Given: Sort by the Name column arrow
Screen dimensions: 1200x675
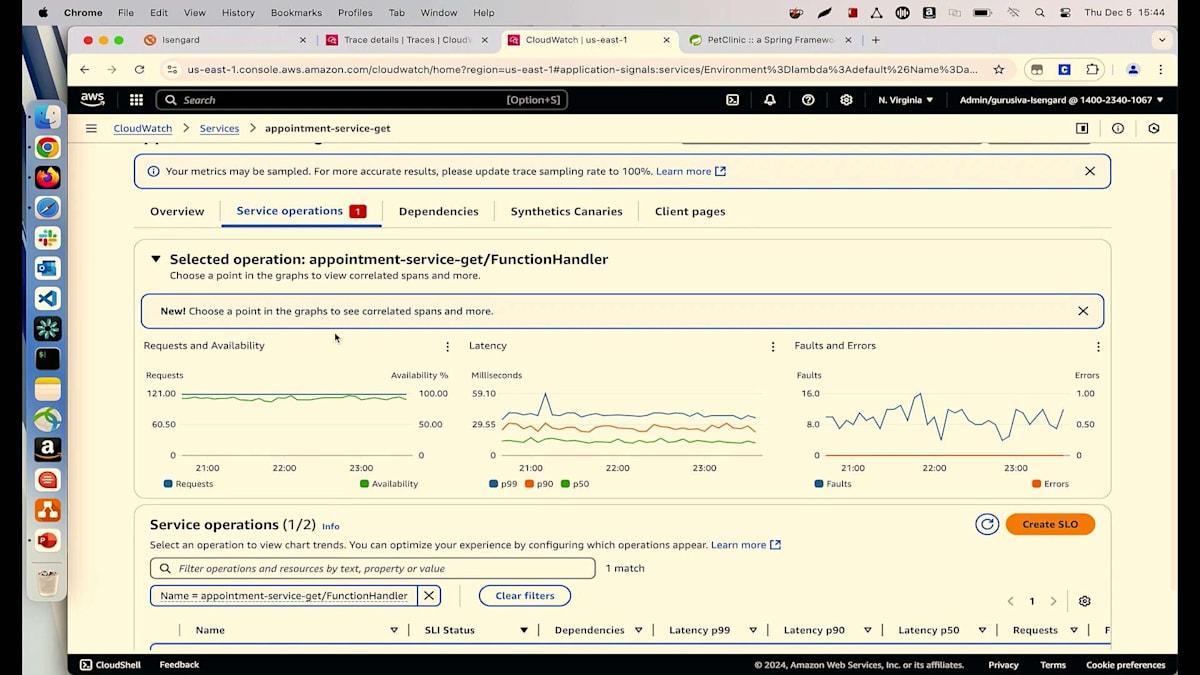Looking at the screenshot, I should pyautogui.click(x=394, y=630).
